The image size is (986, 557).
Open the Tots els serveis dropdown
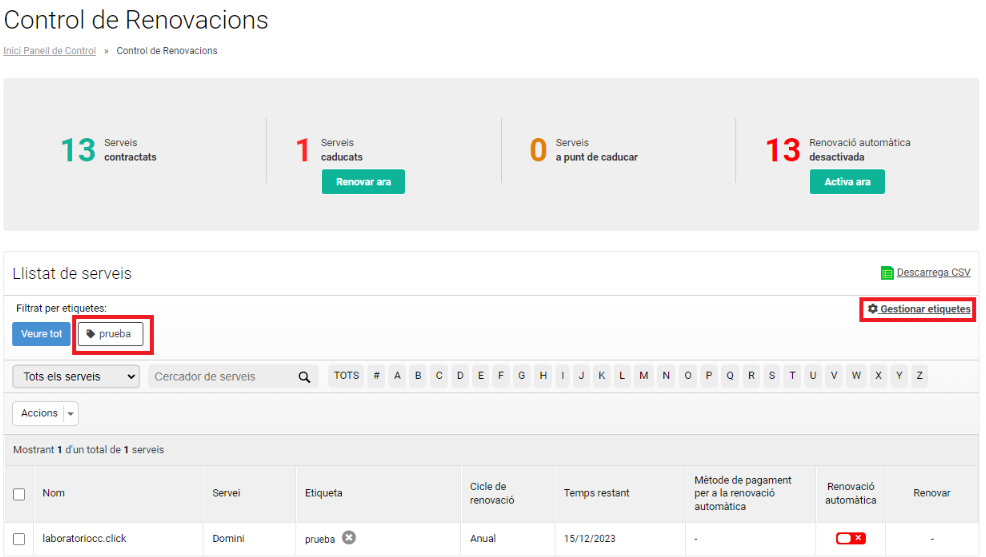pos(76,377)
